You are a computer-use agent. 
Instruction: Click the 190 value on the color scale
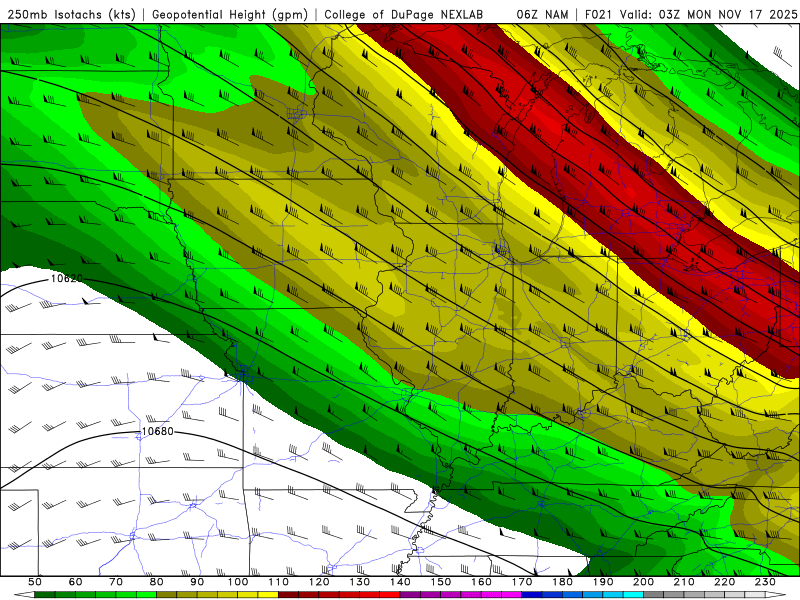click(x=603, y=582)
